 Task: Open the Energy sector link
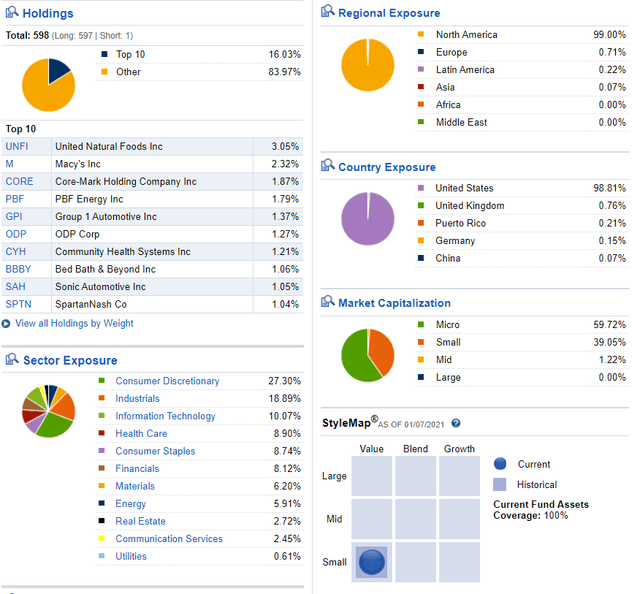131,504
